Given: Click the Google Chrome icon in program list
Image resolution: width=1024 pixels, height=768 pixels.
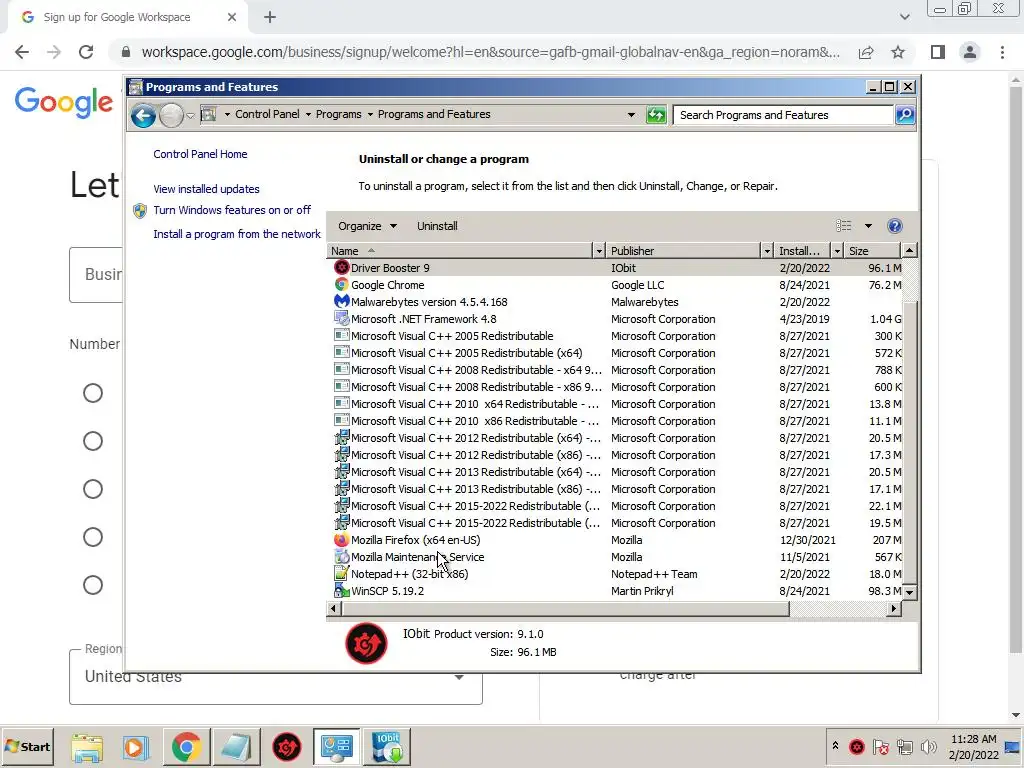Looking at the screenshot, I should [x=341, y=285].
